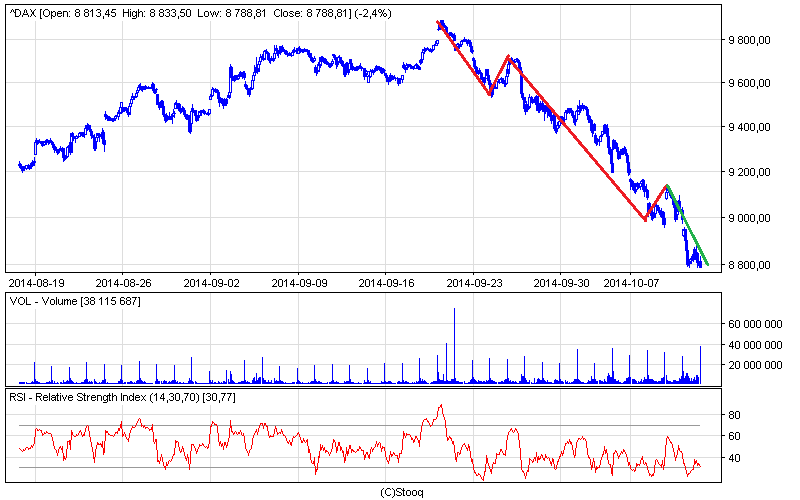The width and height of the screenshot is (800, 500).
Task: Click the RSI Relative Strength Index title
Action: point(122,397)
